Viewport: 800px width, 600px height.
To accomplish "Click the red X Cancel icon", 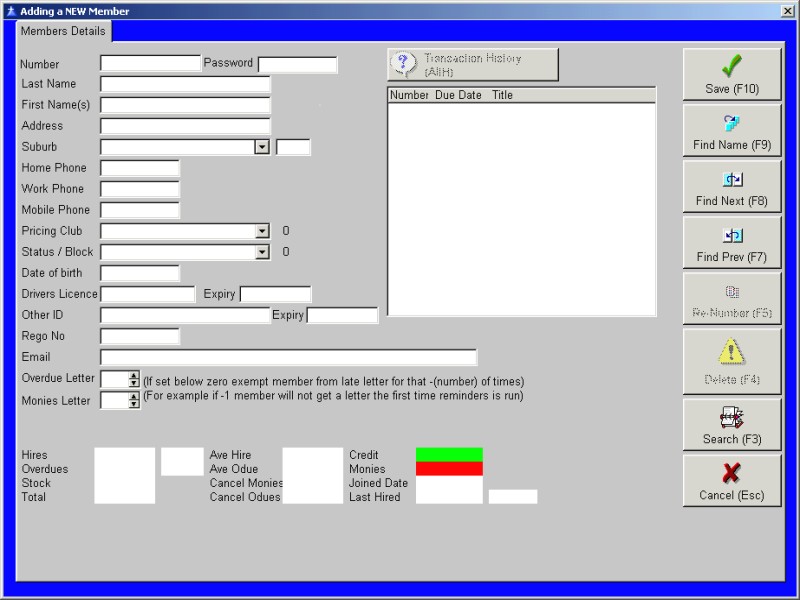I will pyautogui.click(x=732, y=473).
